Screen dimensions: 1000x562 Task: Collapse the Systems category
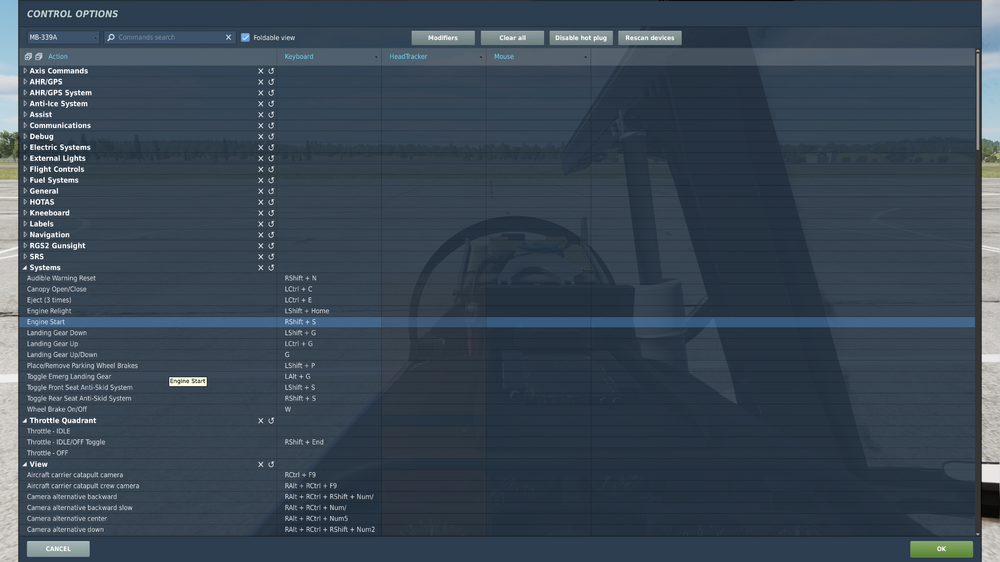[25, 268]
